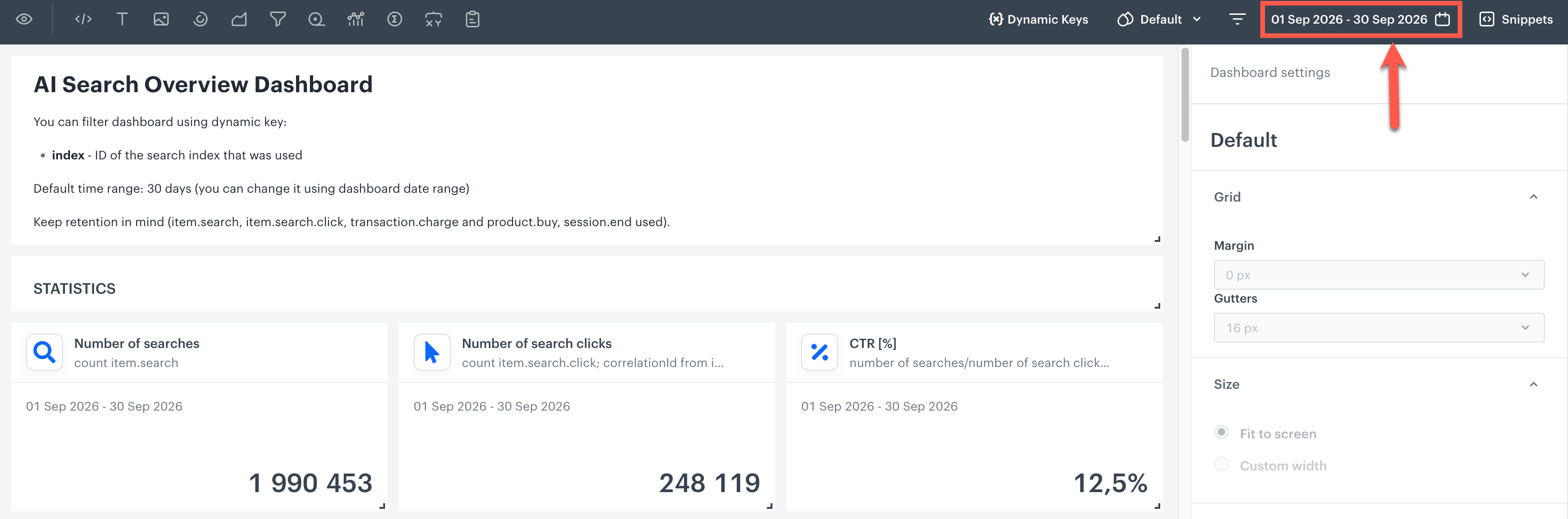Insert the trend chart widget

click(x=355, y=19)
